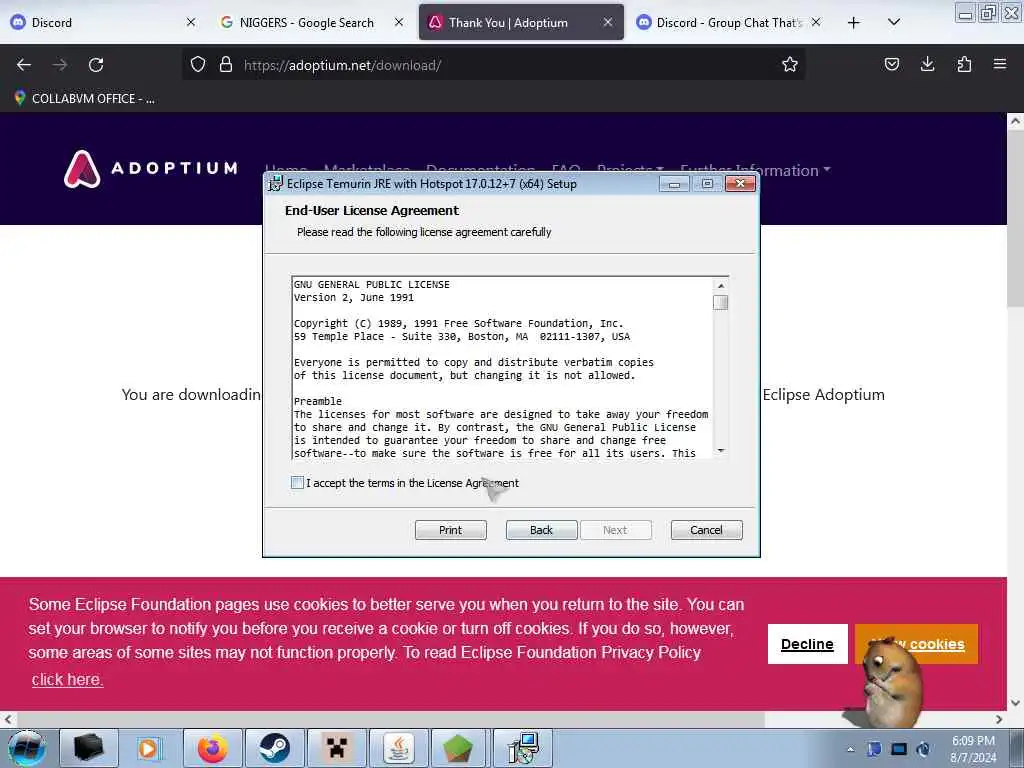Click the license scrollbar down arrow
The height and width of the screenshot is (768, 1024).
(x=720, y=450)
